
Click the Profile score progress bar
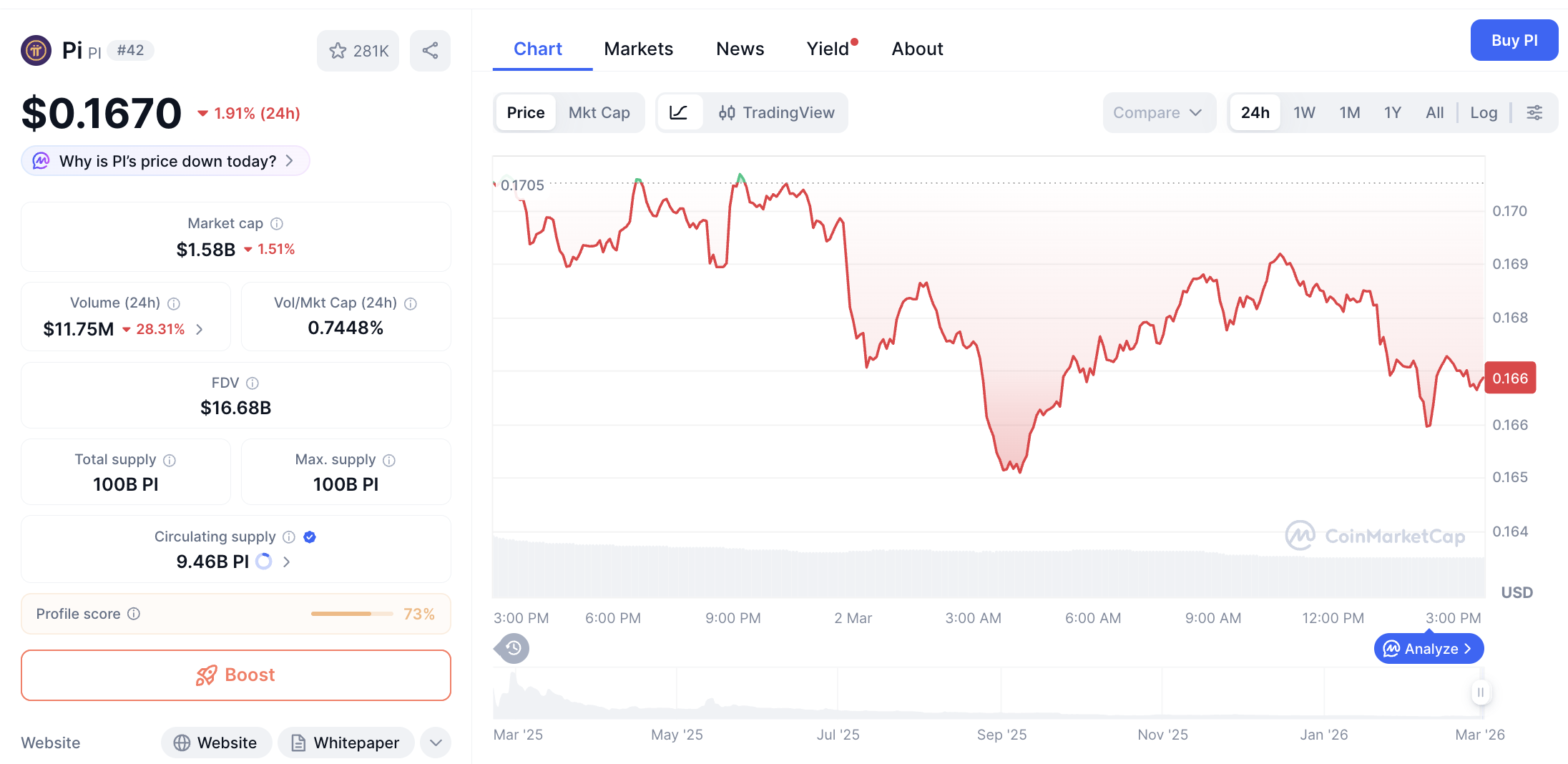coord(351,614)
